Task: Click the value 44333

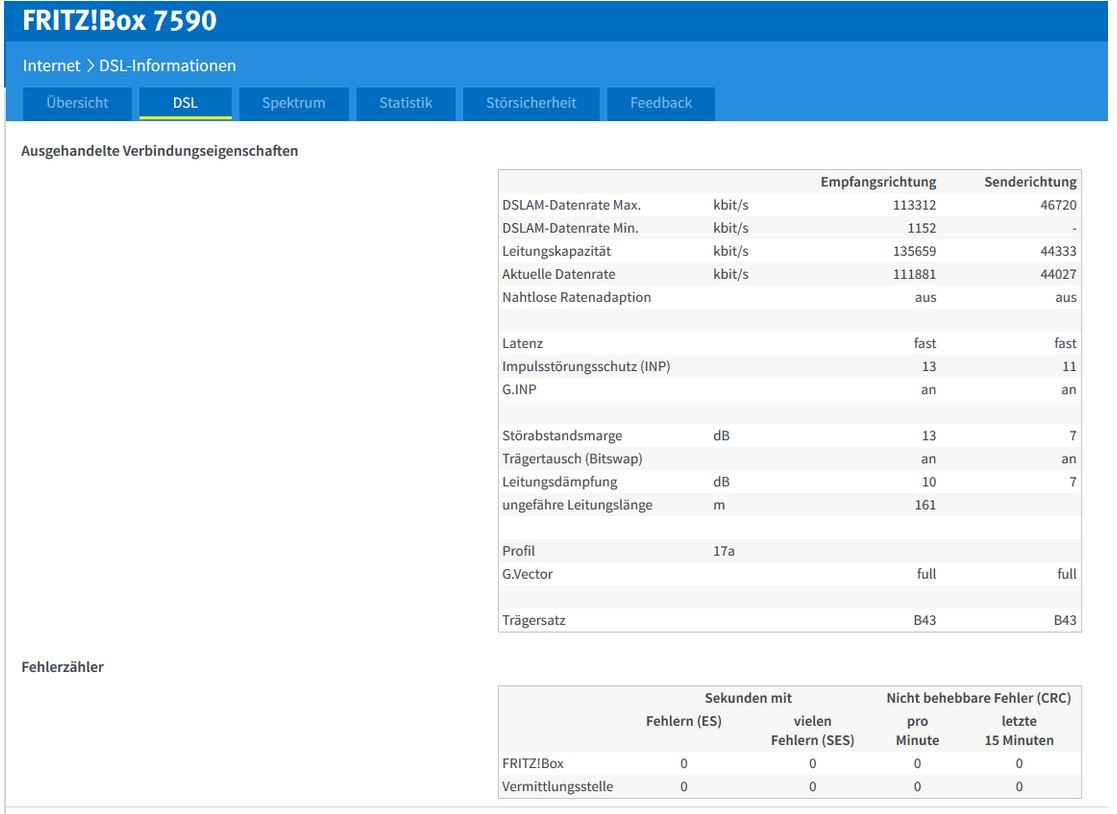Action: [1058, 251]
